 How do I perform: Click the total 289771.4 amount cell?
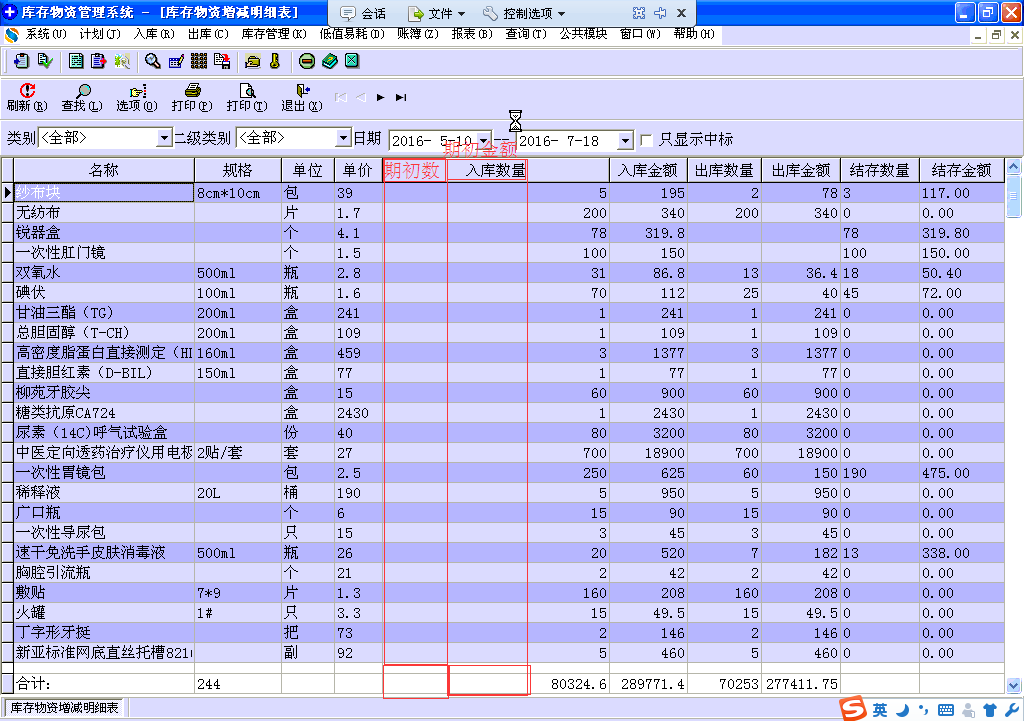(x=648, y=684)
